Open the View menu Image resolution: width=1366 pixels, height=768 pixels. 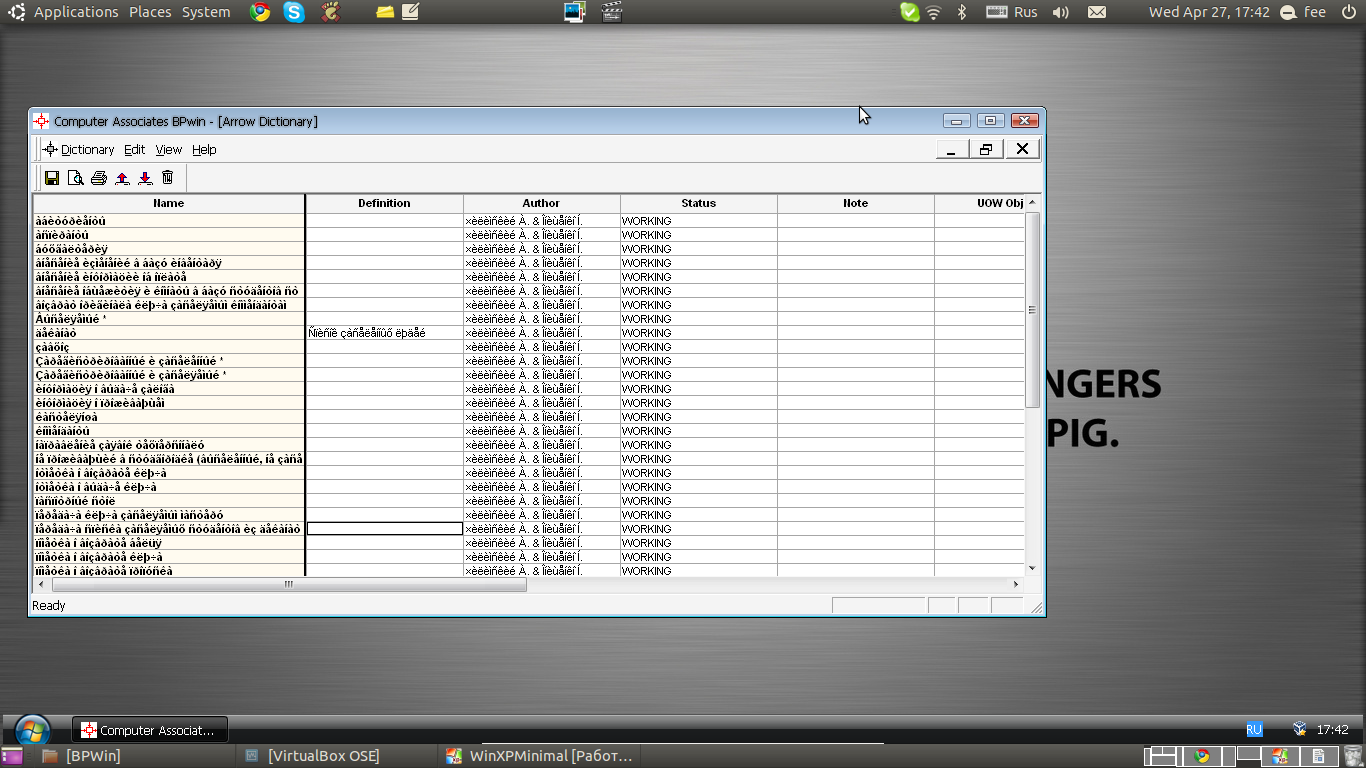[168, 150]
